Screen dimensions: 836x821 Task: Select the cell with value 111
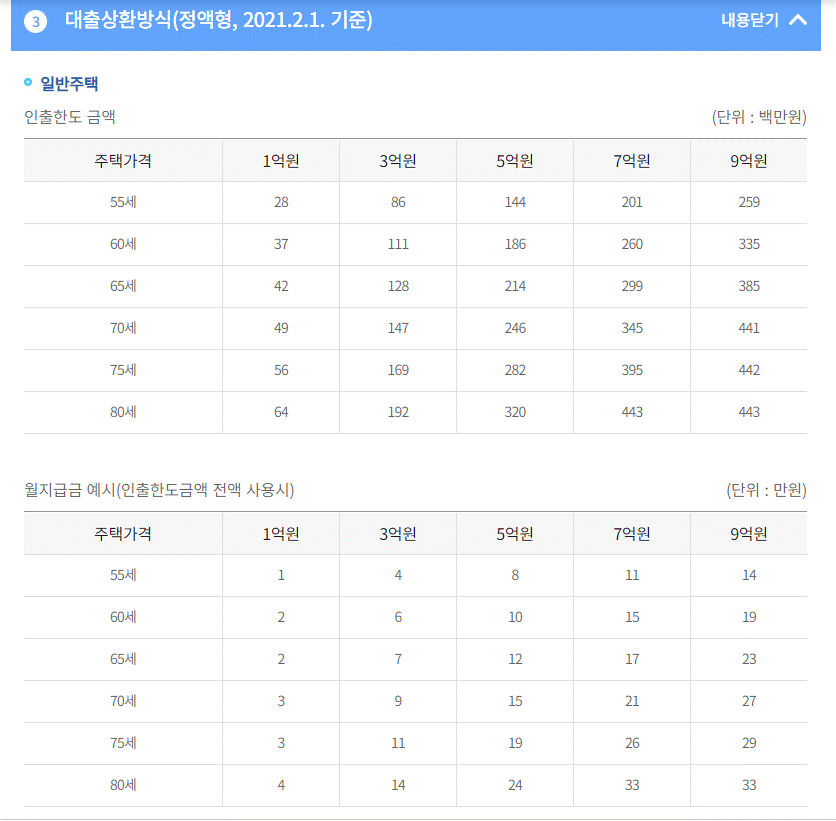tap(398, 244)
